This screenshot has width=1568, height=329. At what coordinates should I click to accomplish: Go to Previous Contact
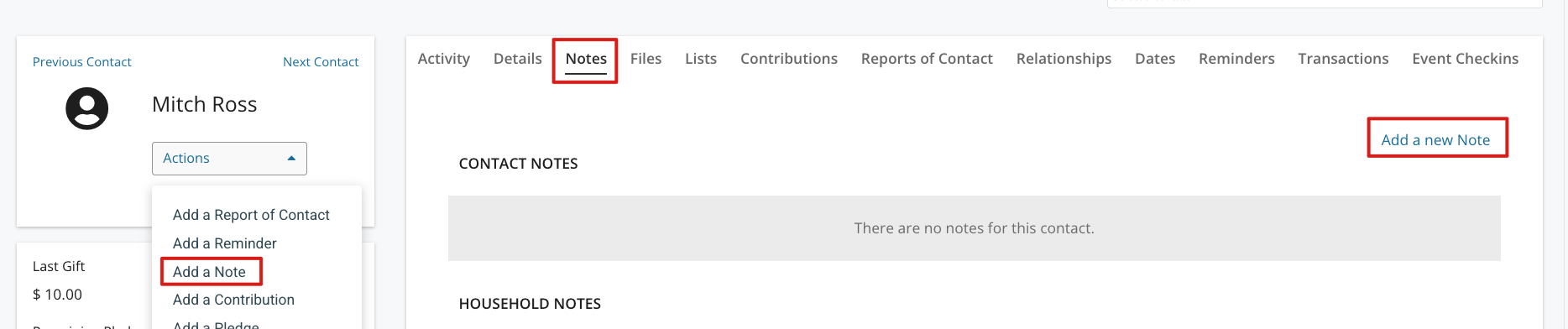[81, 62]
